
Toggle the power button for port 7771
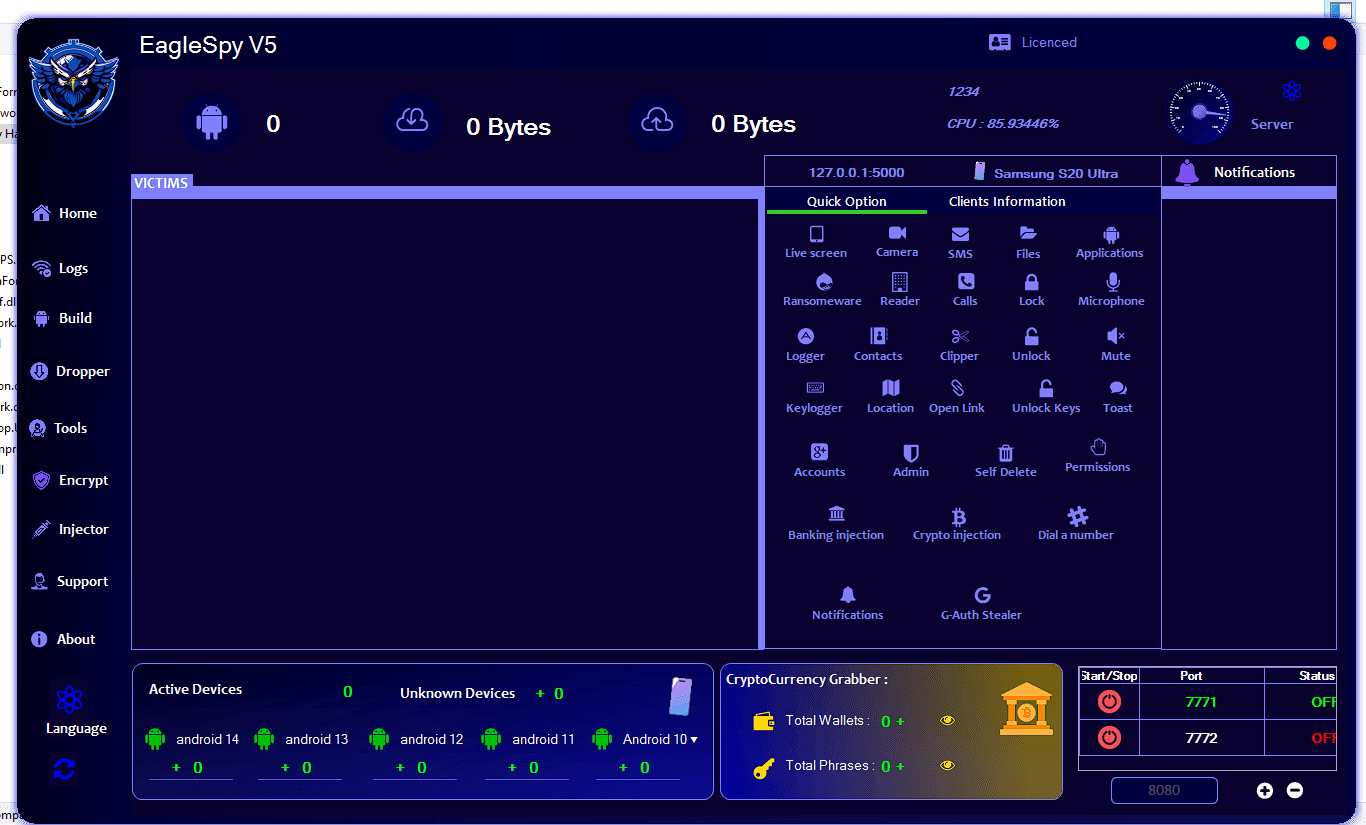[x=1109, y=702]
